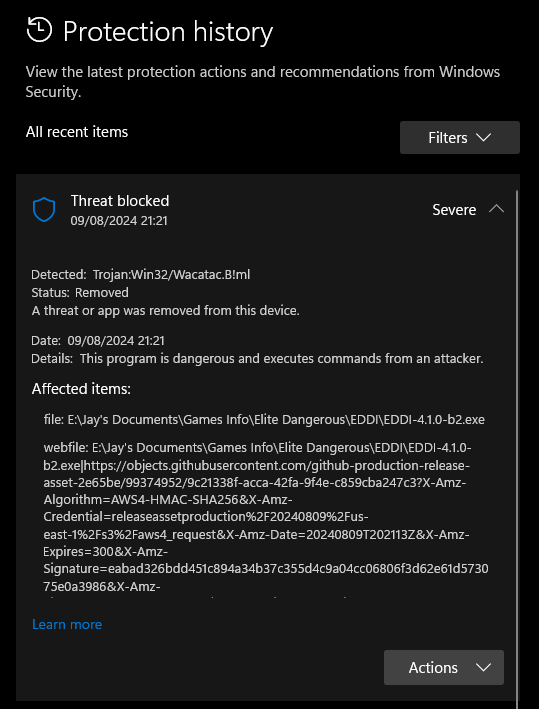The image size is (539, 709).
Task: Click the Status: Removed line
Action: (80, 293)
